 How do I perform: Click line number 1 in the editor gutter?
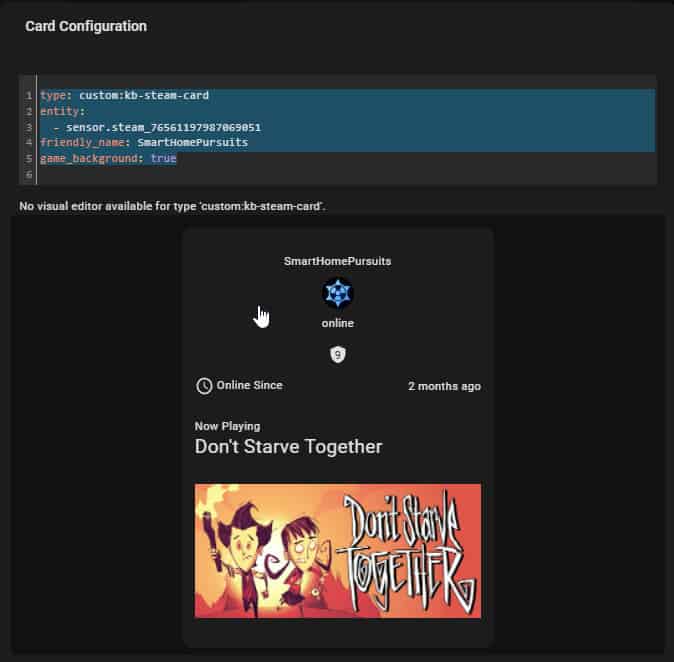(x=29, y=95)
